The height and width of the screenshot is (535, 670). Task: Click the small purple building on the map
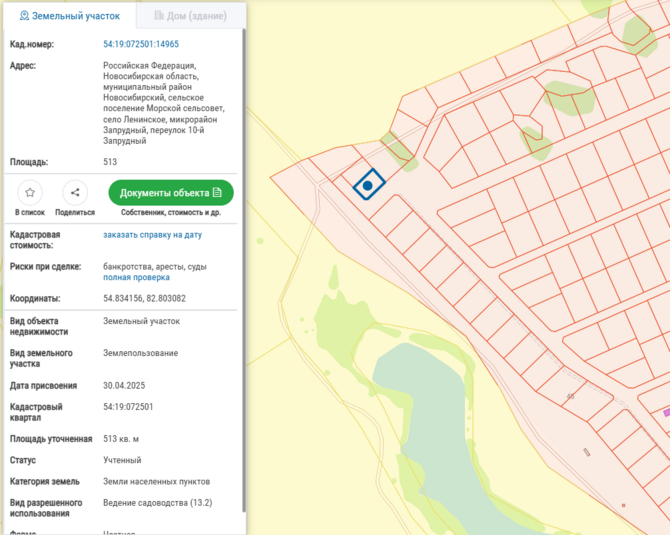coord(667,412)
